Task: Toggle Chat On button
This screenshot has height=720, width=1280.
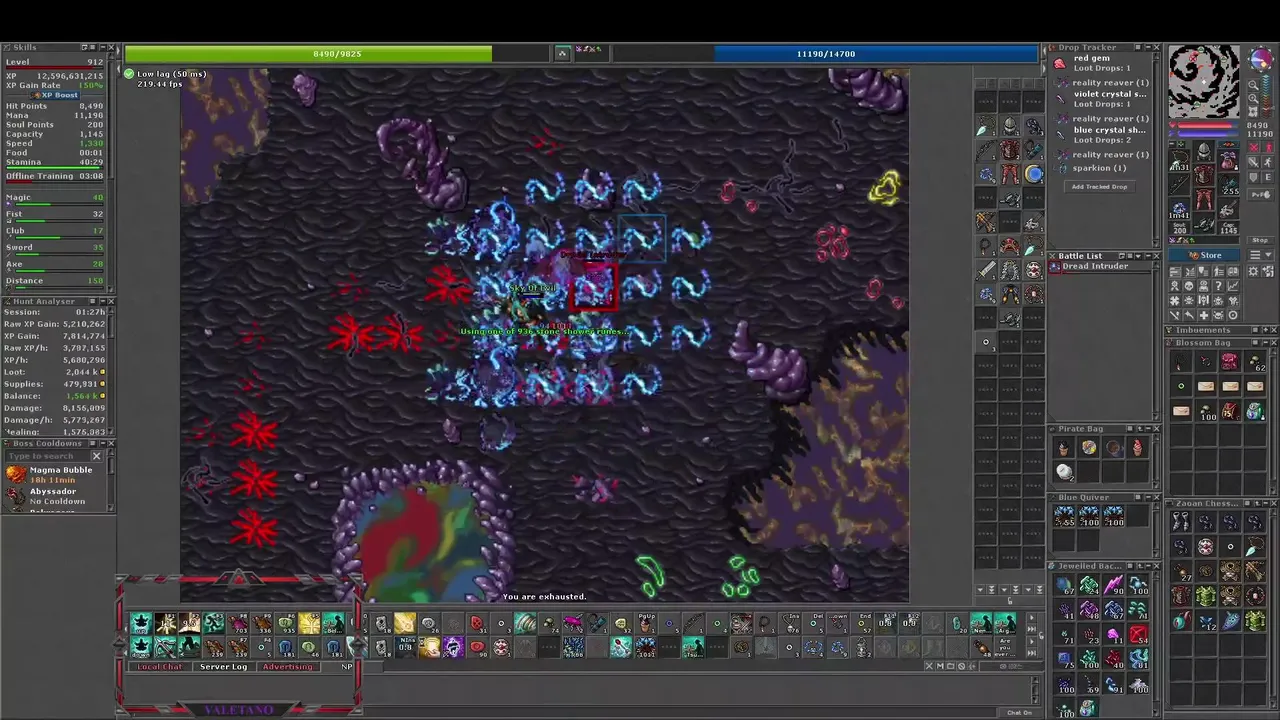Action: (1020, 713)
